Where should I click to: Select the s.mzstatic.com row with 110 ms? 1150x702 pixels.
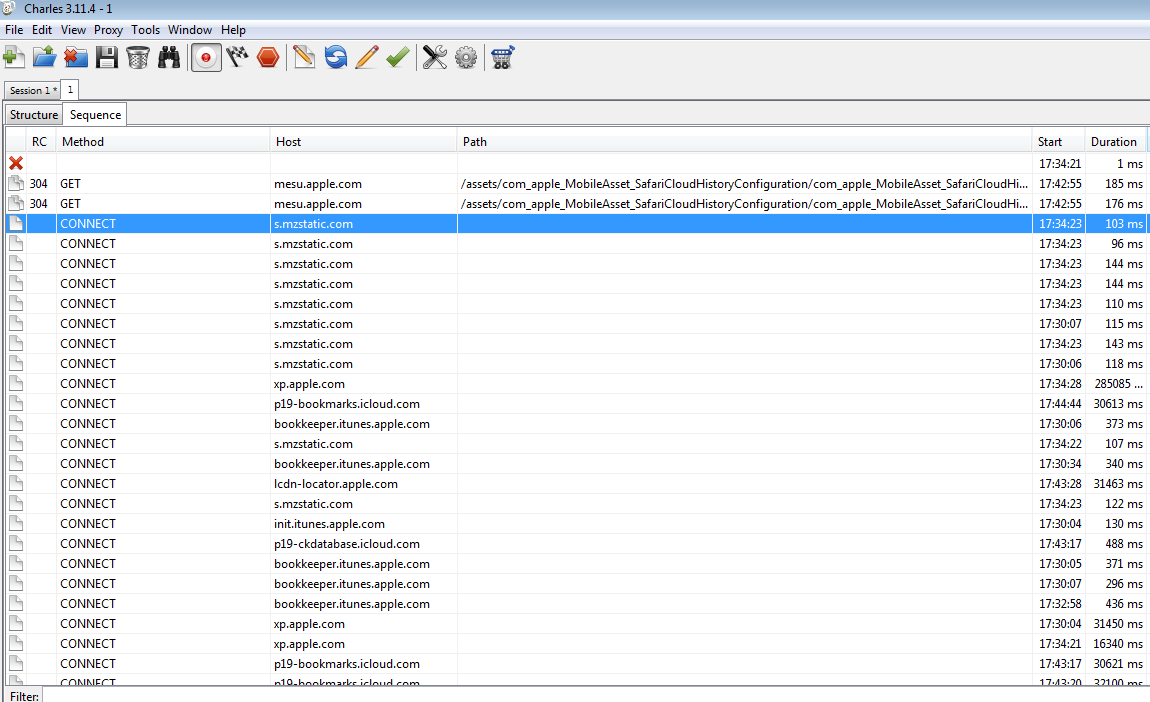click(x=576, y=304)
